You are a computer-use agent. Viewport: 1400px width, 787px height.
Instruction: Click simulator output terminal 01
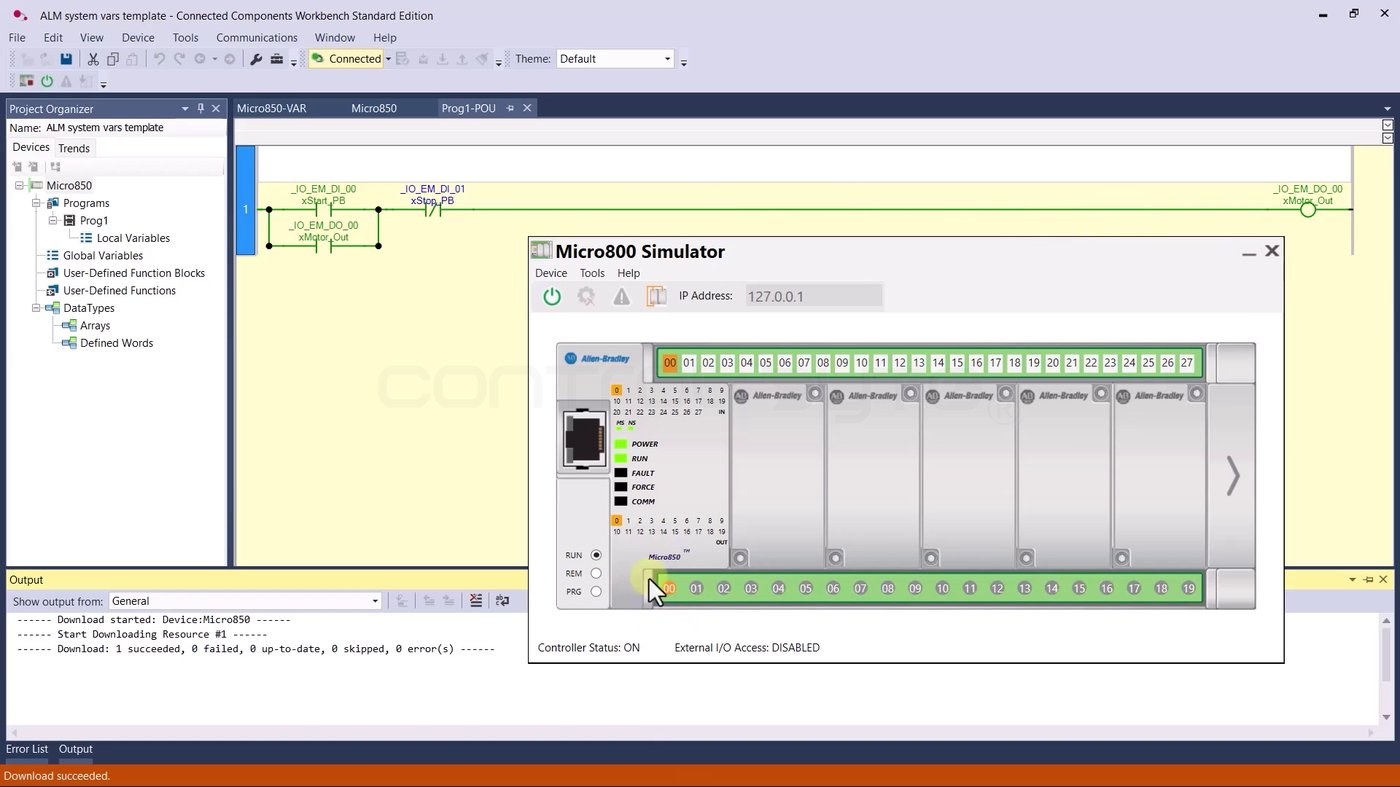click(x=696, y=589)
